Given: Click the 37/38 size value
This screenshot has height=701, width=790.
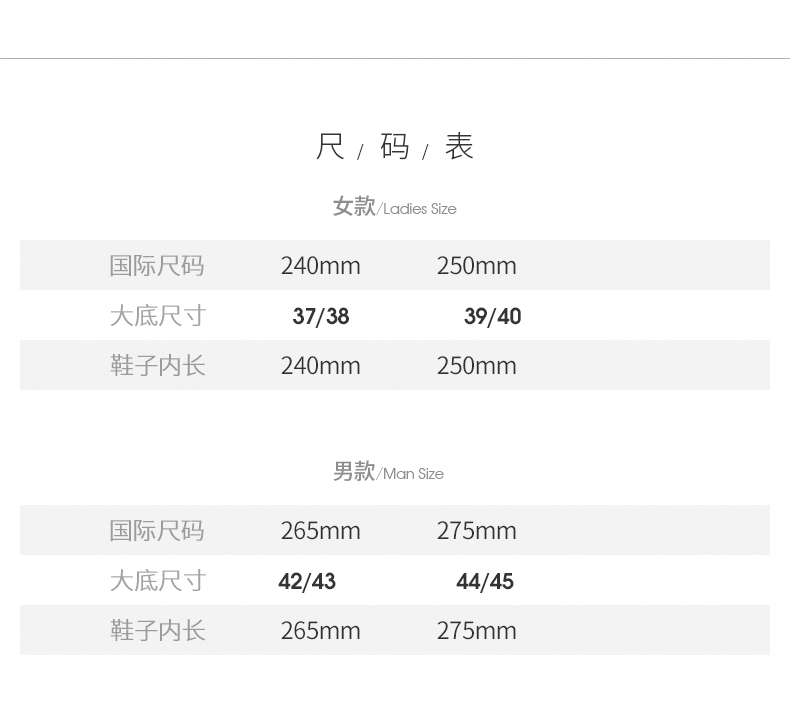Looking at the screenshot, I should pyautogui.click(x=321, y=317).
